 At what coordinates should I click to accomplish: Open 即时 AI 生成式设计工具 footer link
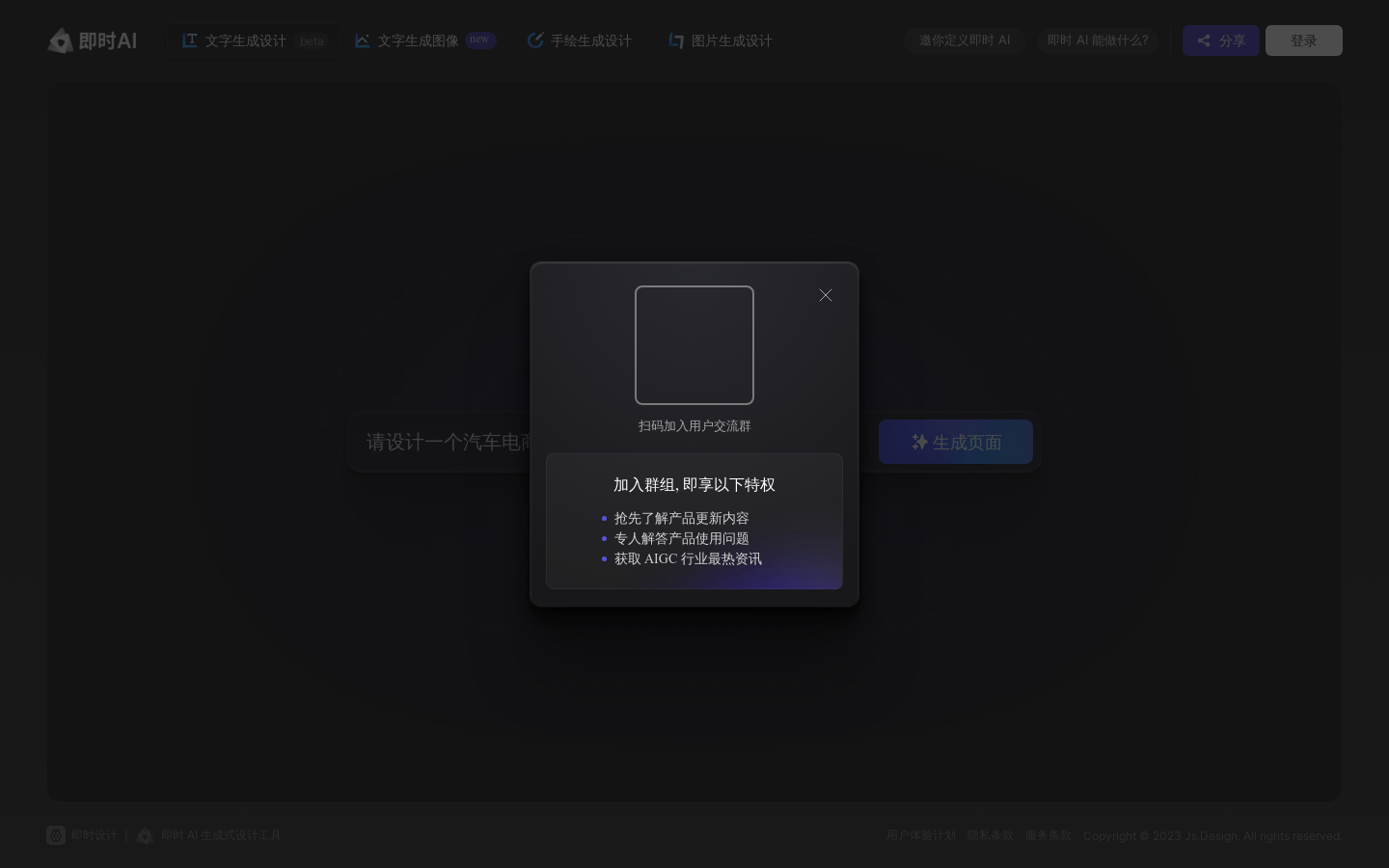pos(209,835)
